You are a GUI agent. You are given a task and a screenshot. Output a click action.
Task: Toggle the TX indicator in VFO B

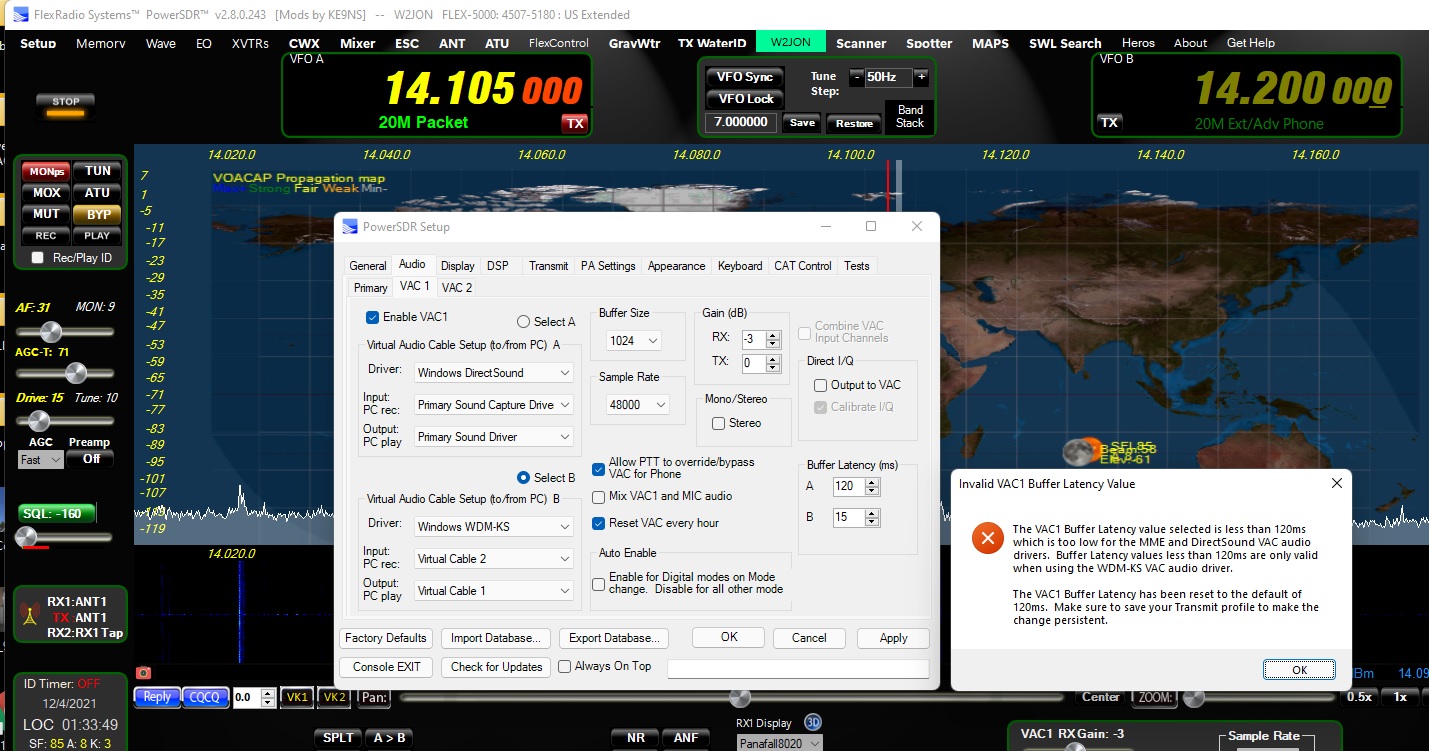(x=1109, y=122)
